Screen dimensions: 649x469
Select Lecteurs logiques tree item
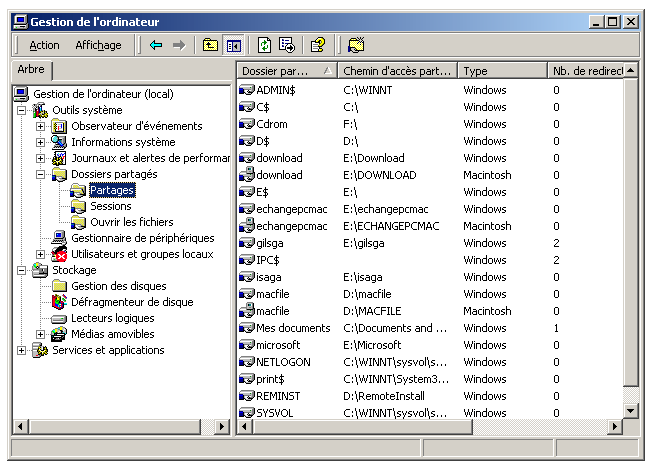pos(113,318)
